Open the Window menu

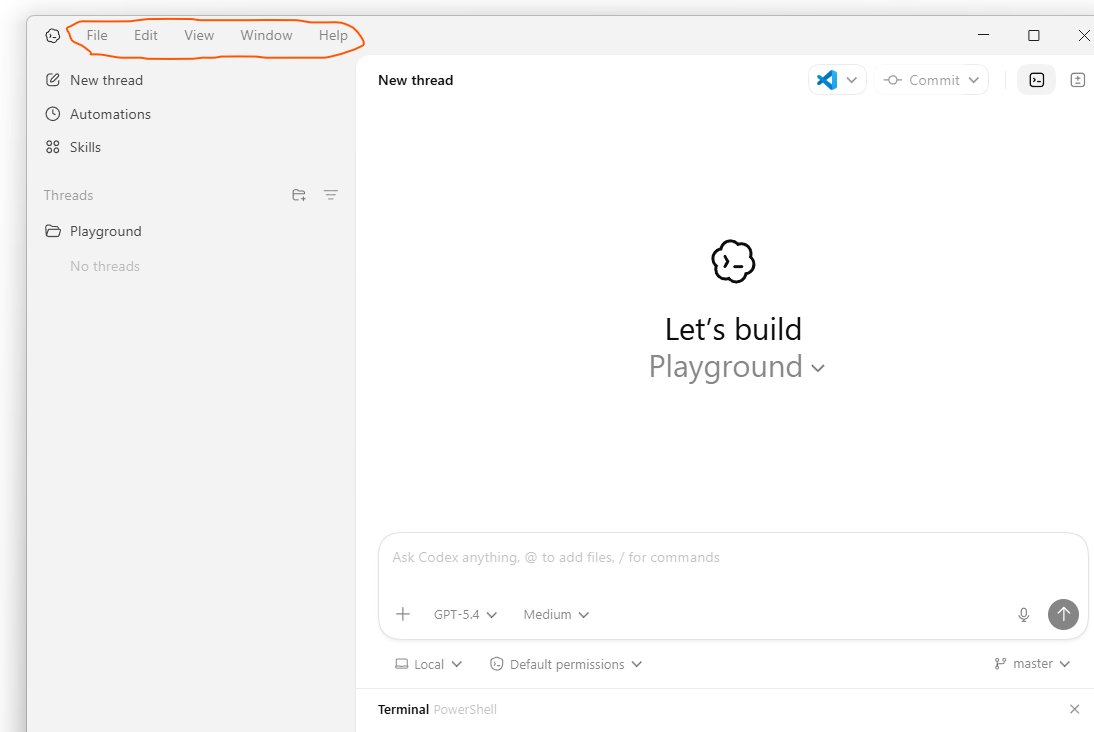coord(267,35)
